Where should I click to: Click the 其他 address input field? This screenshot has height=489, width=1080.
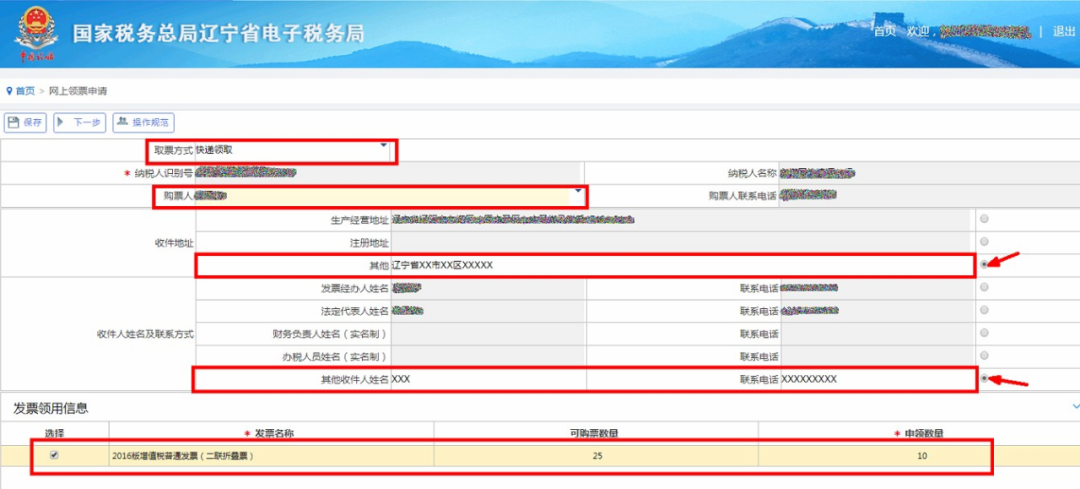[x=682, y=265]
